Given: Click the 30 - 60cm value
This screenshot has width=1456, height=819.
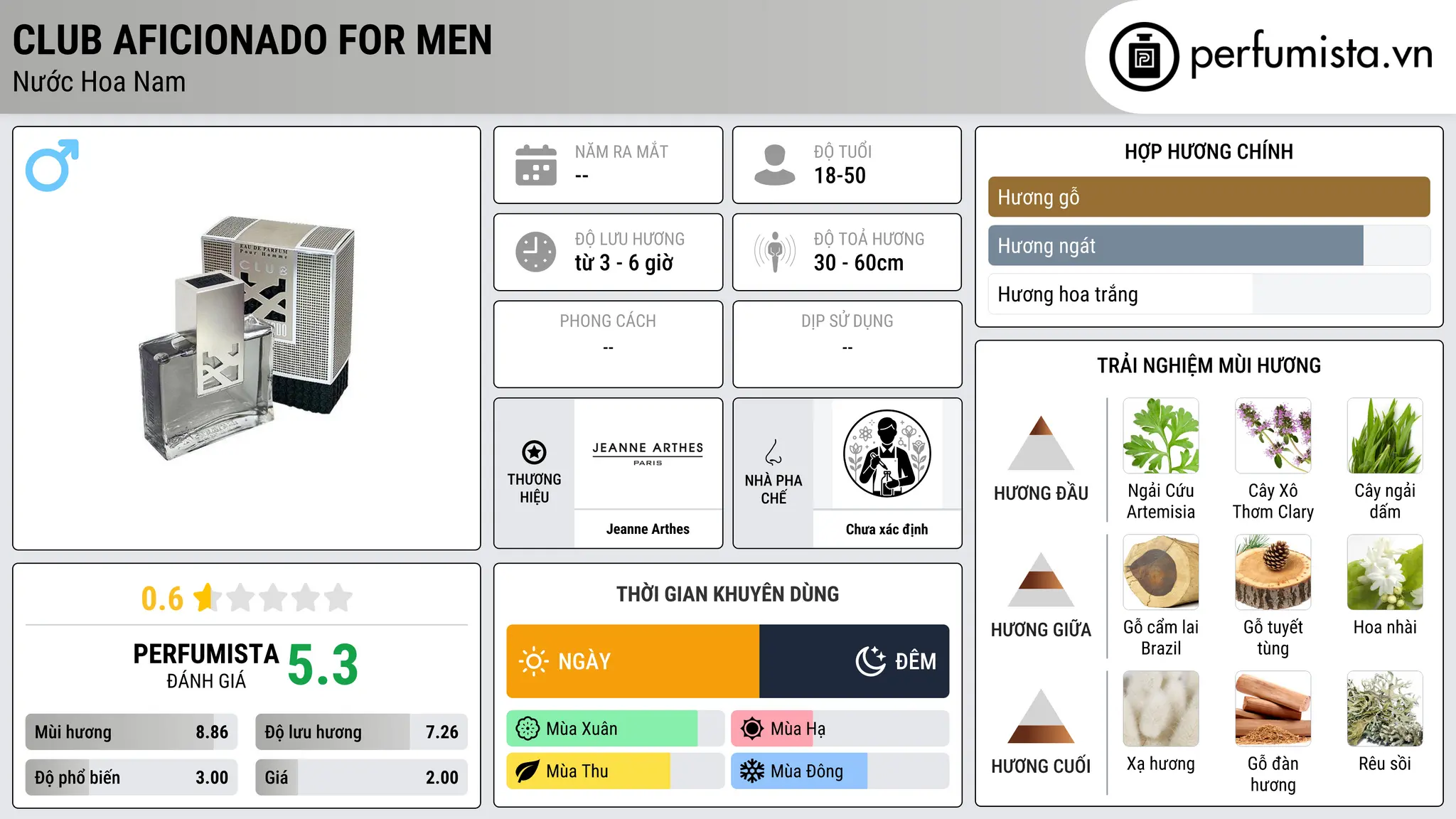Looking at the screenshot, I should coord(859,263).
